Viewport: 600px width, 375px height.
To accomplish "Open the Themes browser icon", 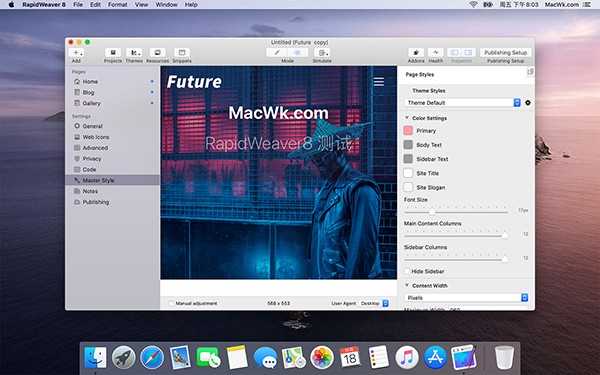I will 134,52.
